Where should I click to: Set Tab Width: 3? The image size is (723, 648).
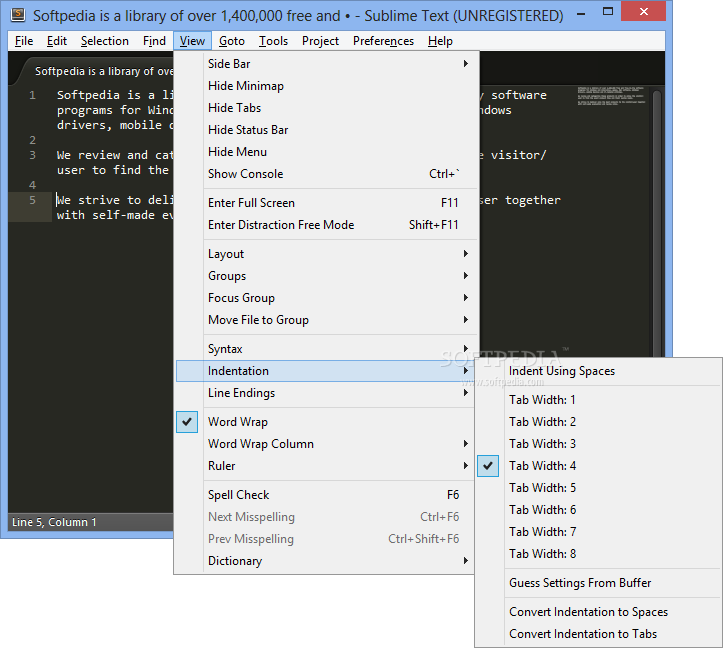coord(598,444)
